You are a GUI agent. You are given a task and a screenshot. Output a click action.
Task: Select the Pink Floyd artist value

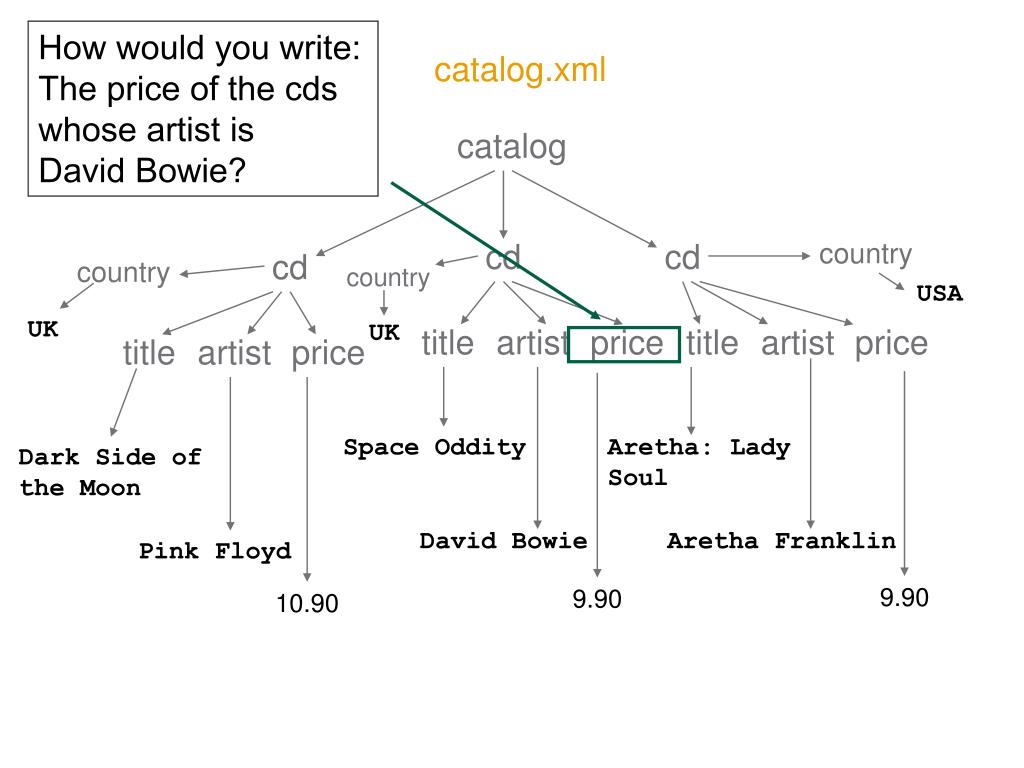[216, 551]
